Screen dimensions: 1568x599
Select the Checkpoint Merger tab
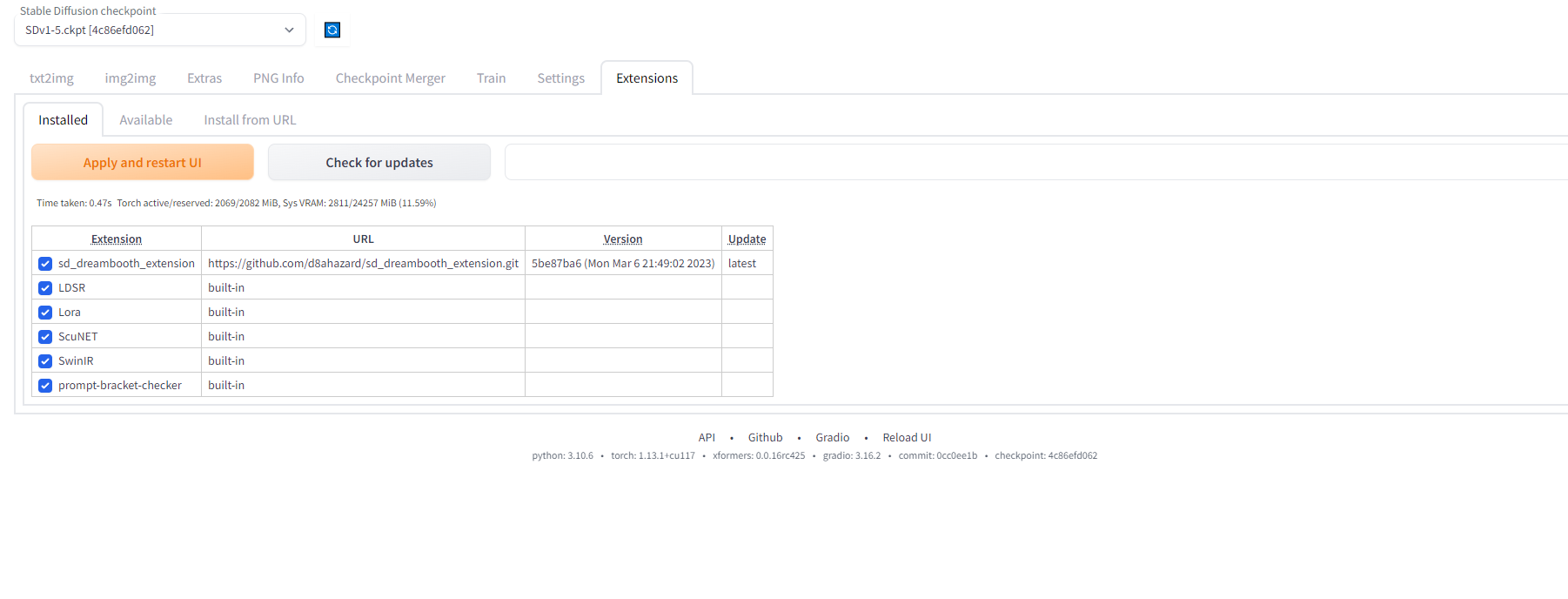click(390, 78)
